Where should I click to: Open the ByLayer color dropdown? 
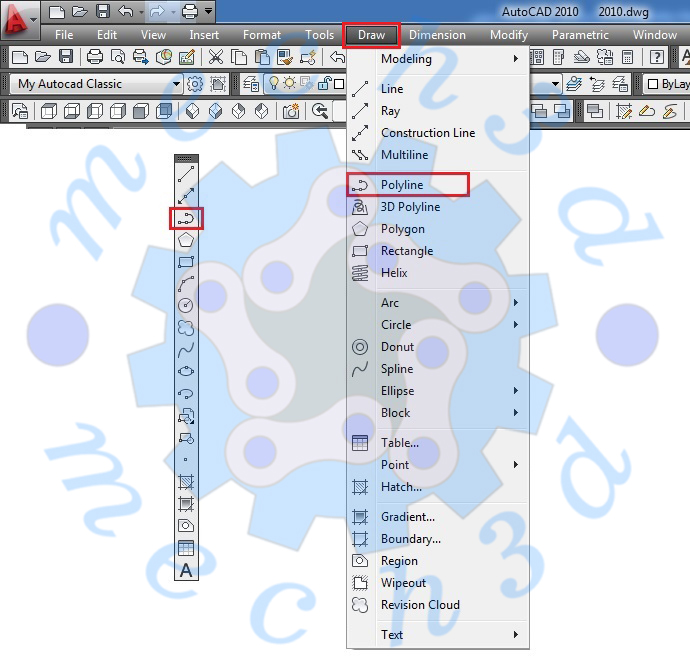point(667,84)
